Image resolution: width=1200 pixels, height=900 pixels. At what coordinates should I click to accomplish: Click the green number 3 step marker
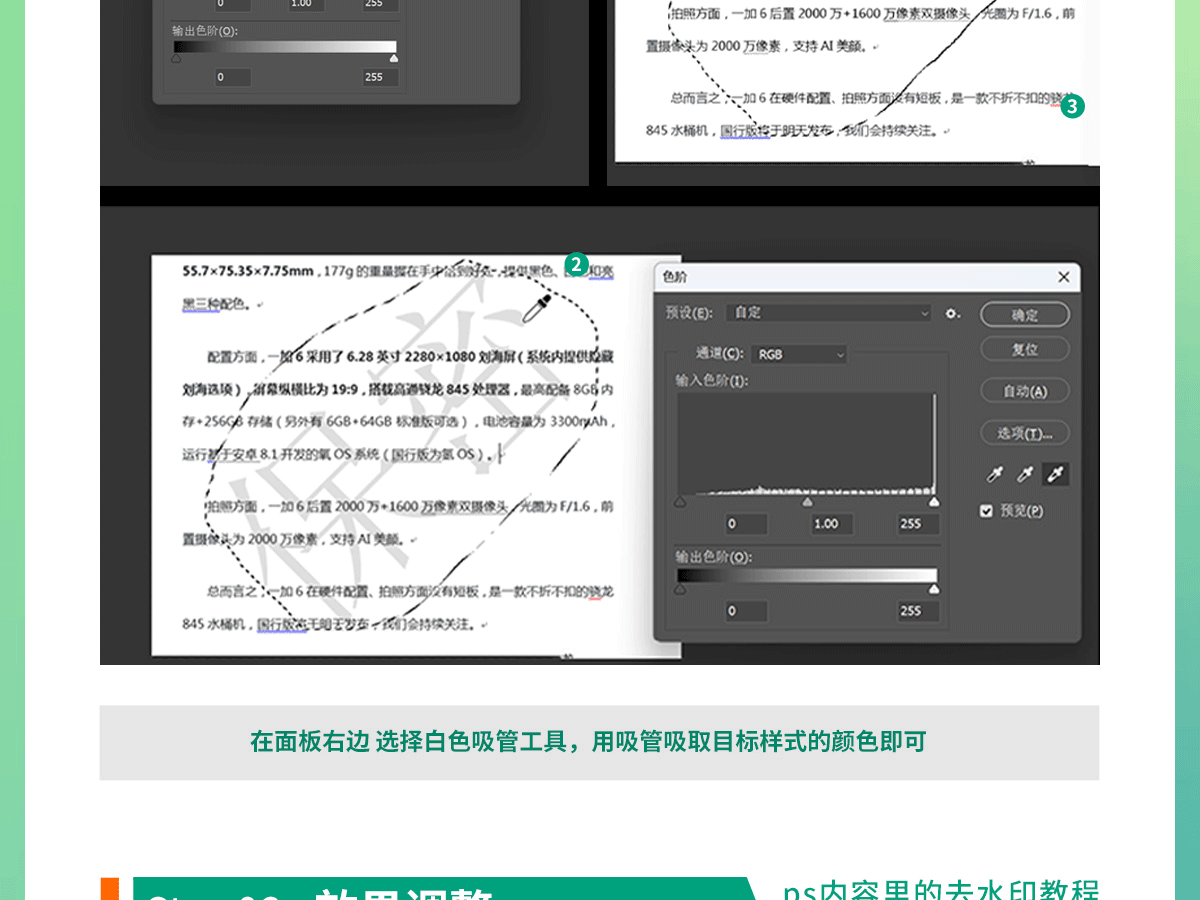pyautogui.click(x=1072, y=106)
